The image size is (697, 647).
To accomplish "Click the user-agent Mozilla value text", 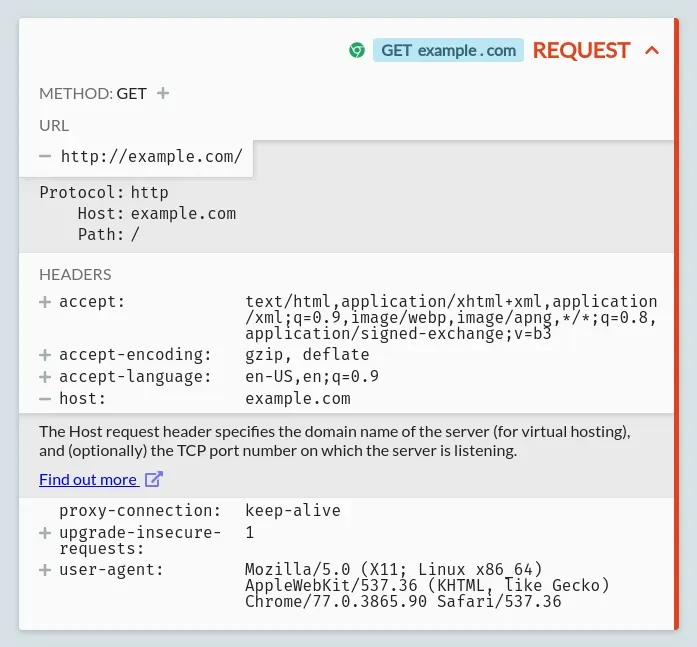I will point(427,586).
